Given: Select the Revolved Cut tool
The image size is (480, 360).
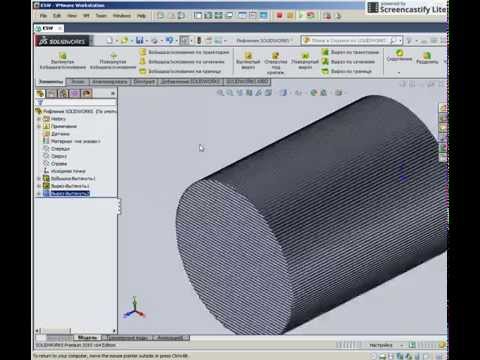Looking at the screenshot, I should [x=305, y=55].
